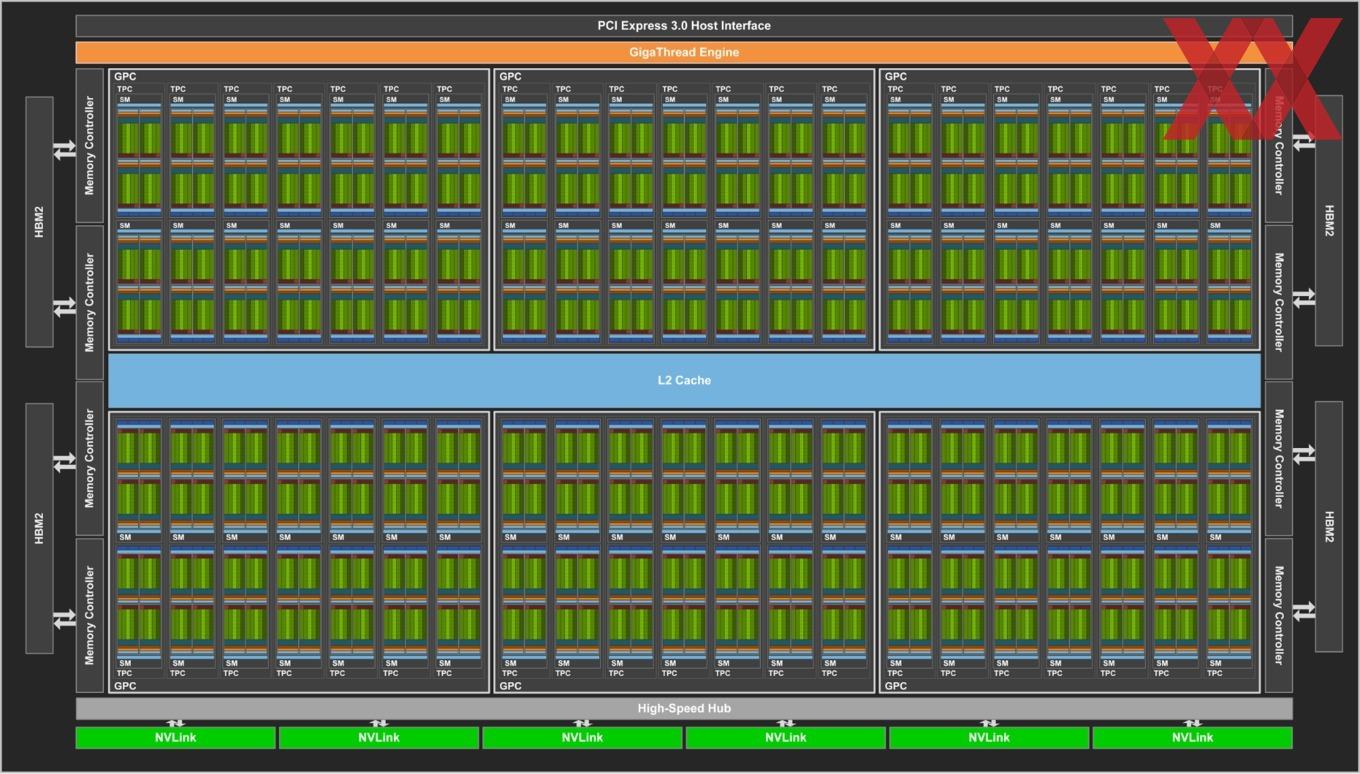Click the topmost Memory Controller on the left

[90, 145]
